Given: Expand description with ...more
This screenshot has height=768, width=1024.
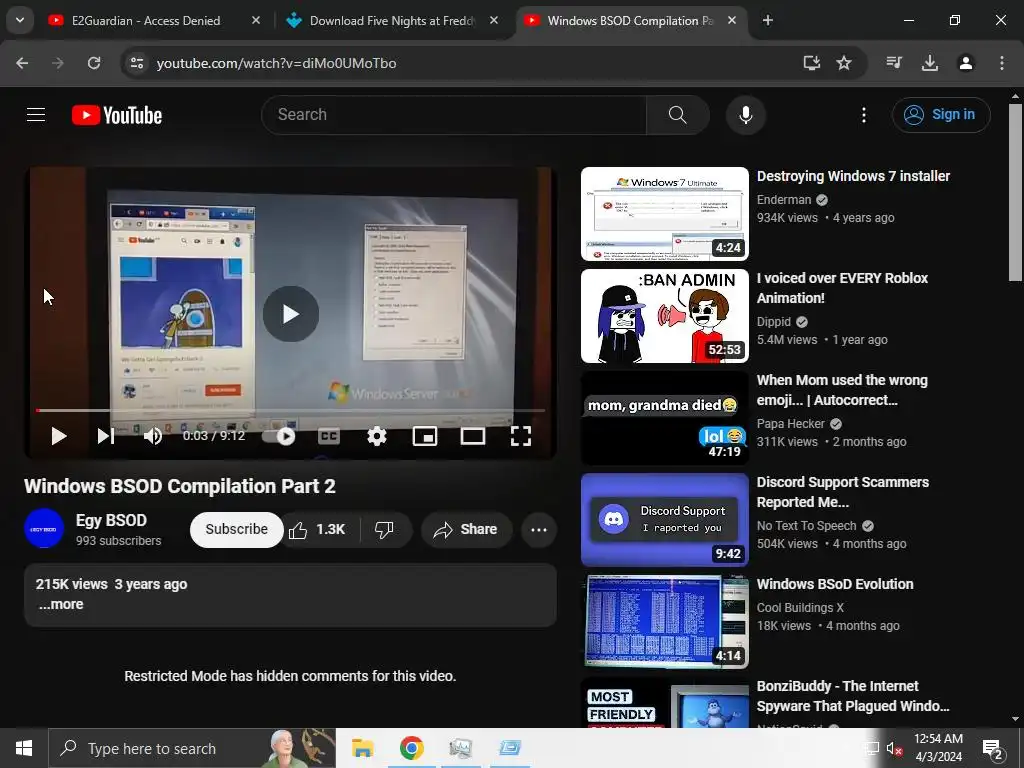Looking at the screenshot, I should point(61,605).
